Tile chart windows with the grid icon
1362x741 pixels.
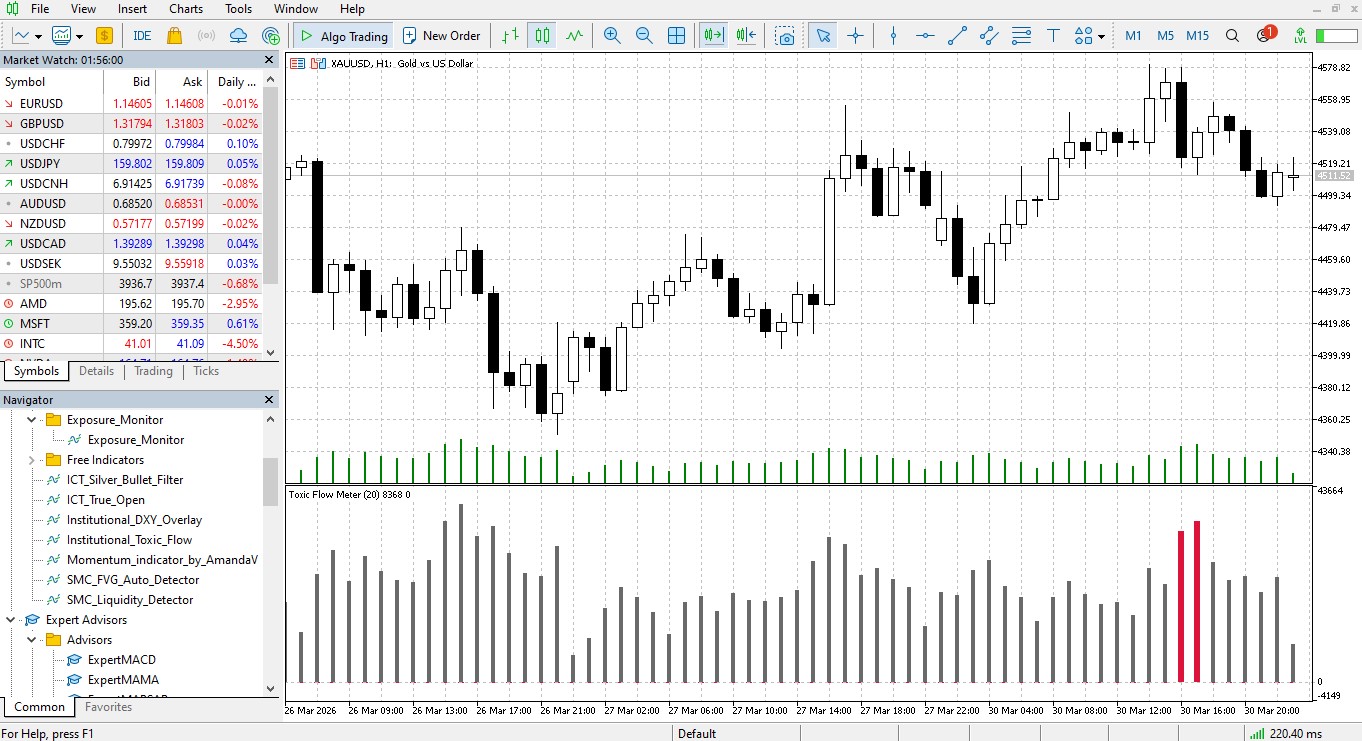[x=676, y=35]
